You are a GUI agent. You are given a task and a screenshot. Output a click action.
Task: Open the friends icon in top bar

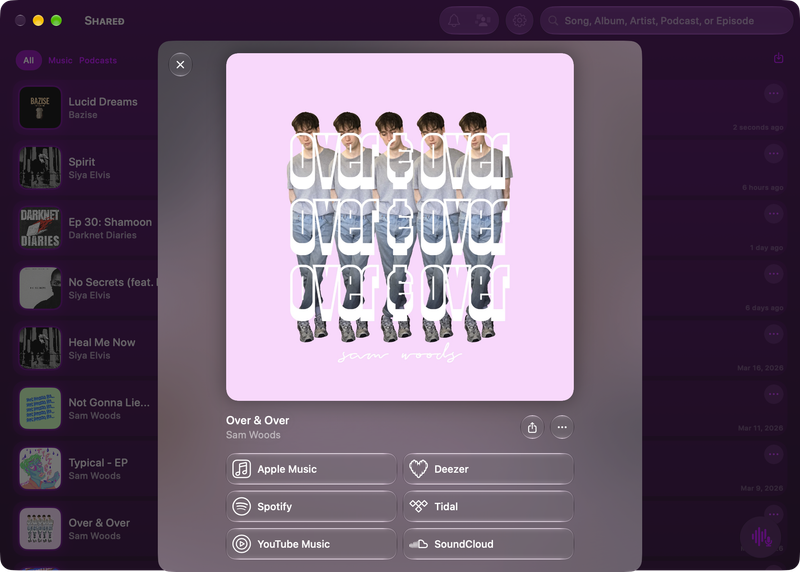click(483, 21)
